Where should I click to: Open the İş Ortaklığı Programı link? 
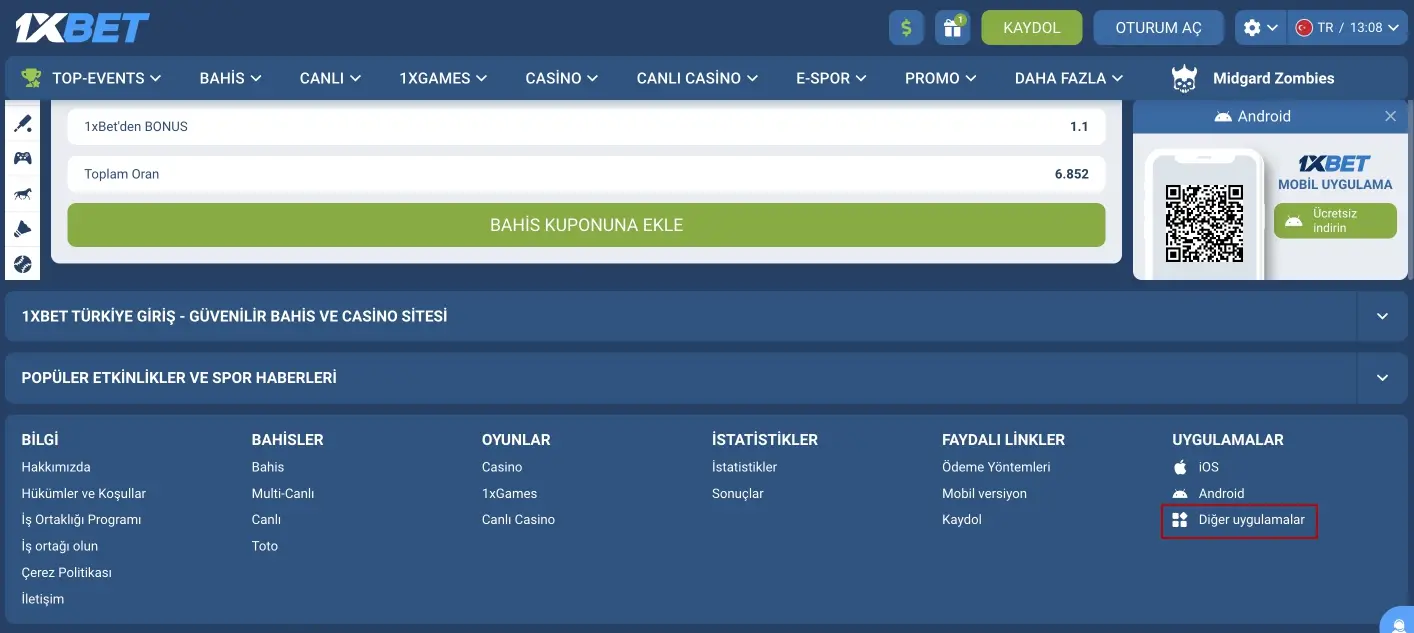click(81, 520)
